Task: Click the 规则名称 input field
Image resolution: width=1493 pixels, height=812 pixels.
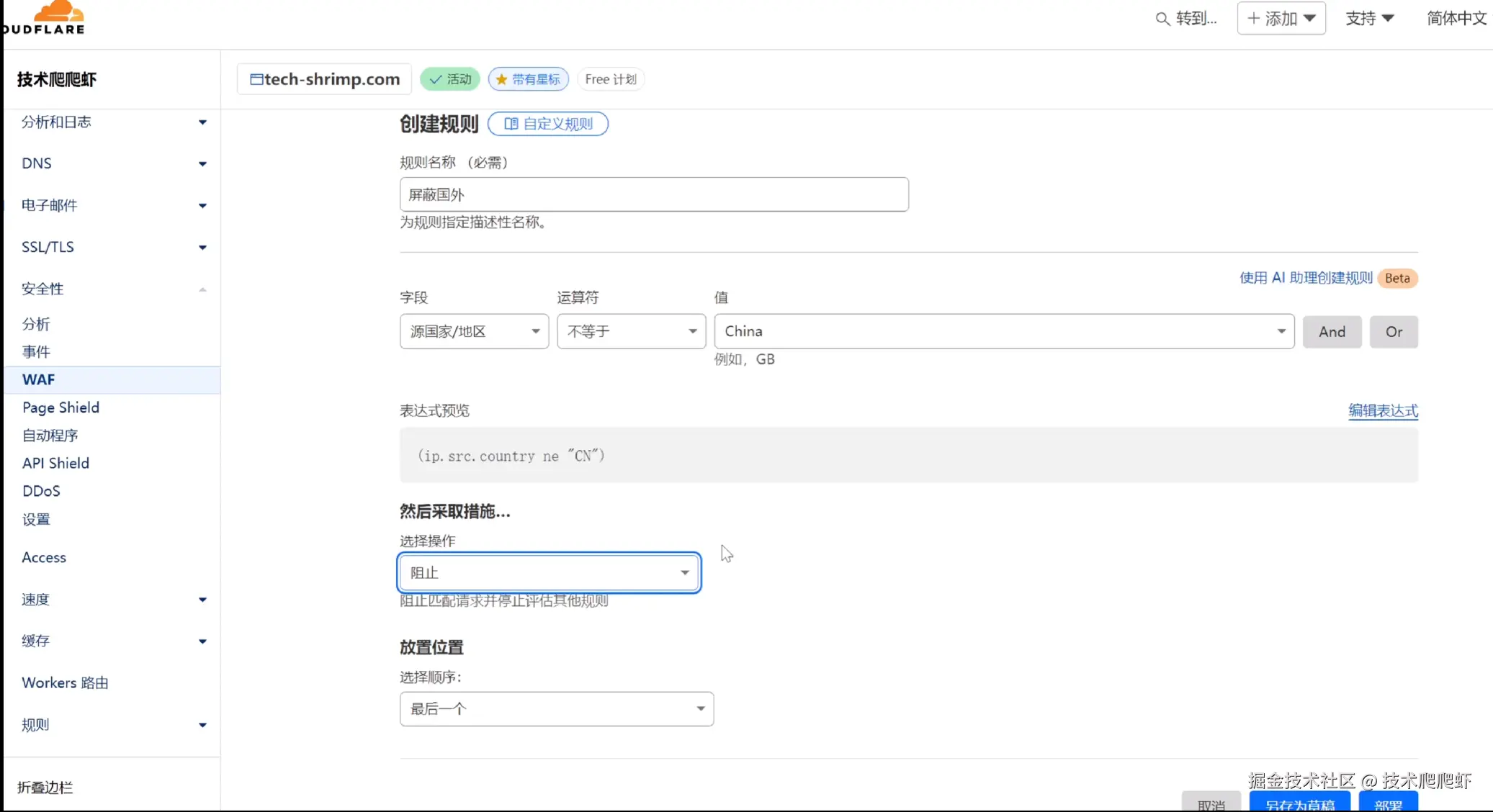Action: point(653,194)
